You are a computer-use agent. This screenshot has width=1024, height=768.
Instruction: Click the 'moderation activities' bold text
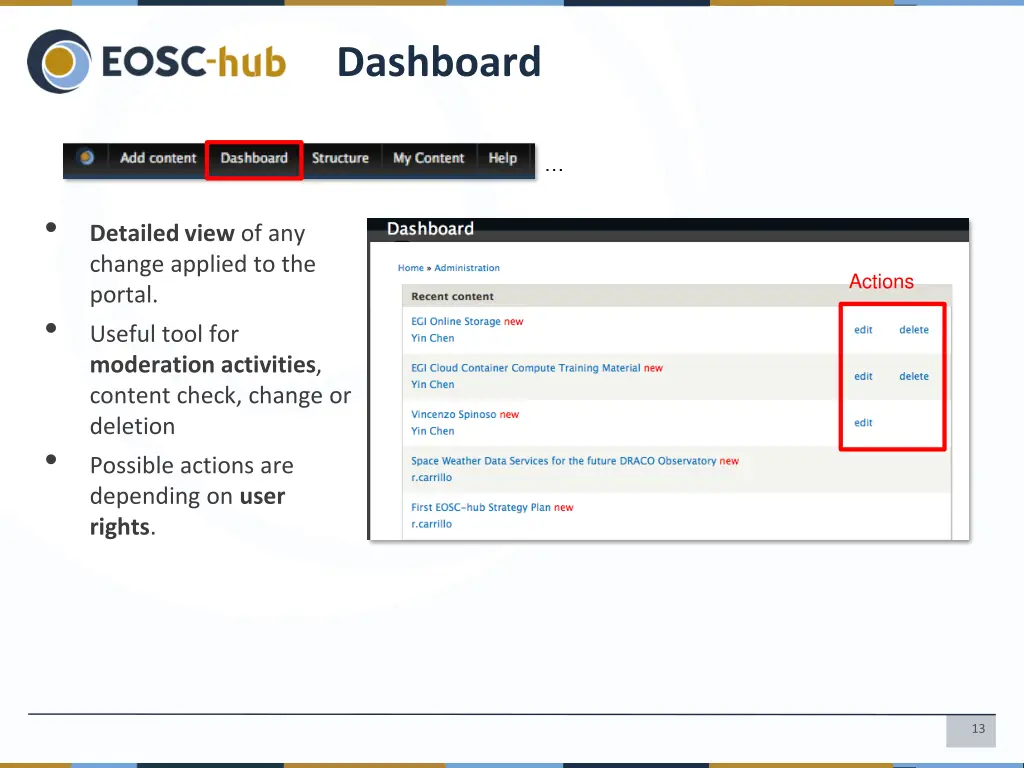203,364
